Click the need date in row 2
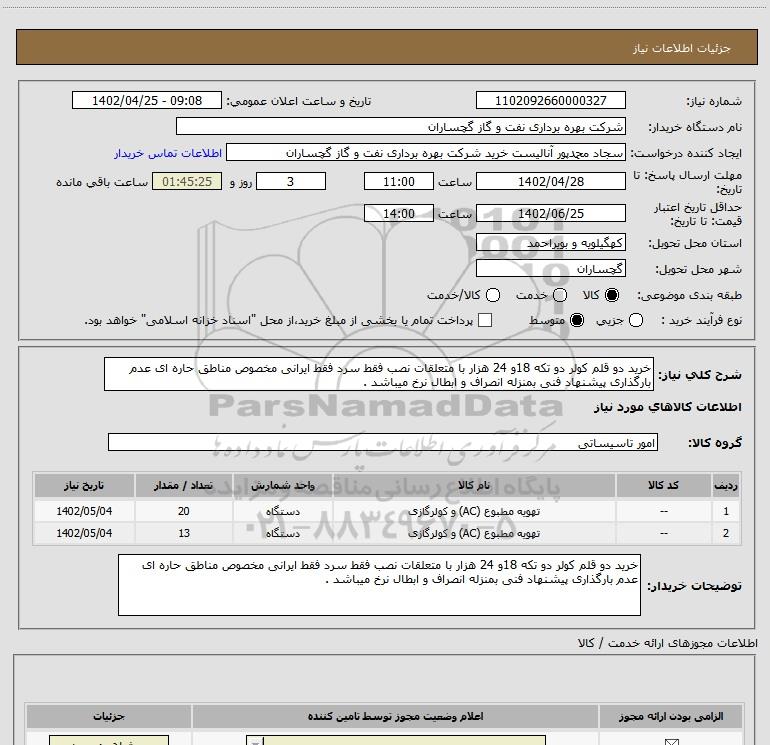Image resolution: width=770 pixels, height=745 pixels. coord(84,533)
